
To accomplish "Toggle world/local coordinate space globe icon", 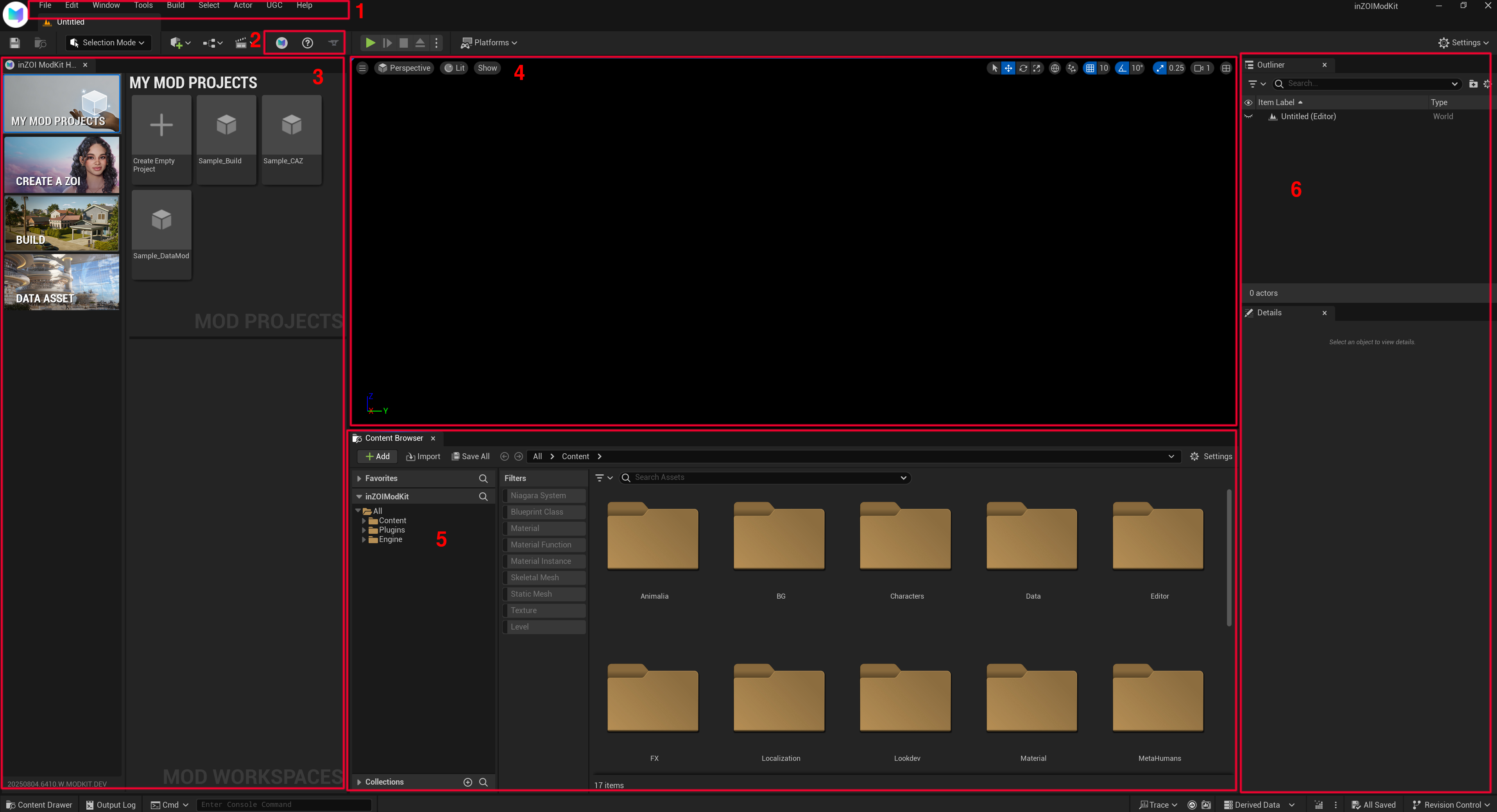I will tap(1055, 68).
